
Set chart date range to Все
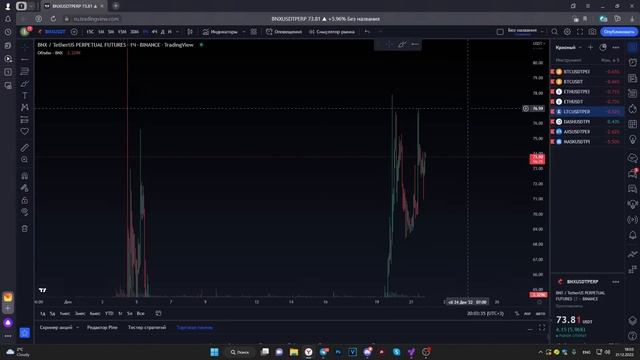tap(140, 313)
